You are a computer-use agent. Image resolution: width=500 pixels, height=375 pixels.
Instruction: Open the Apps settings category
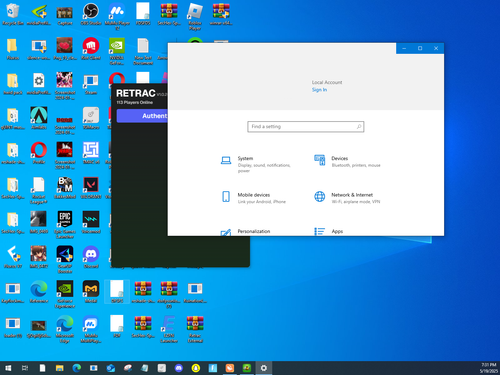(329, 231)
